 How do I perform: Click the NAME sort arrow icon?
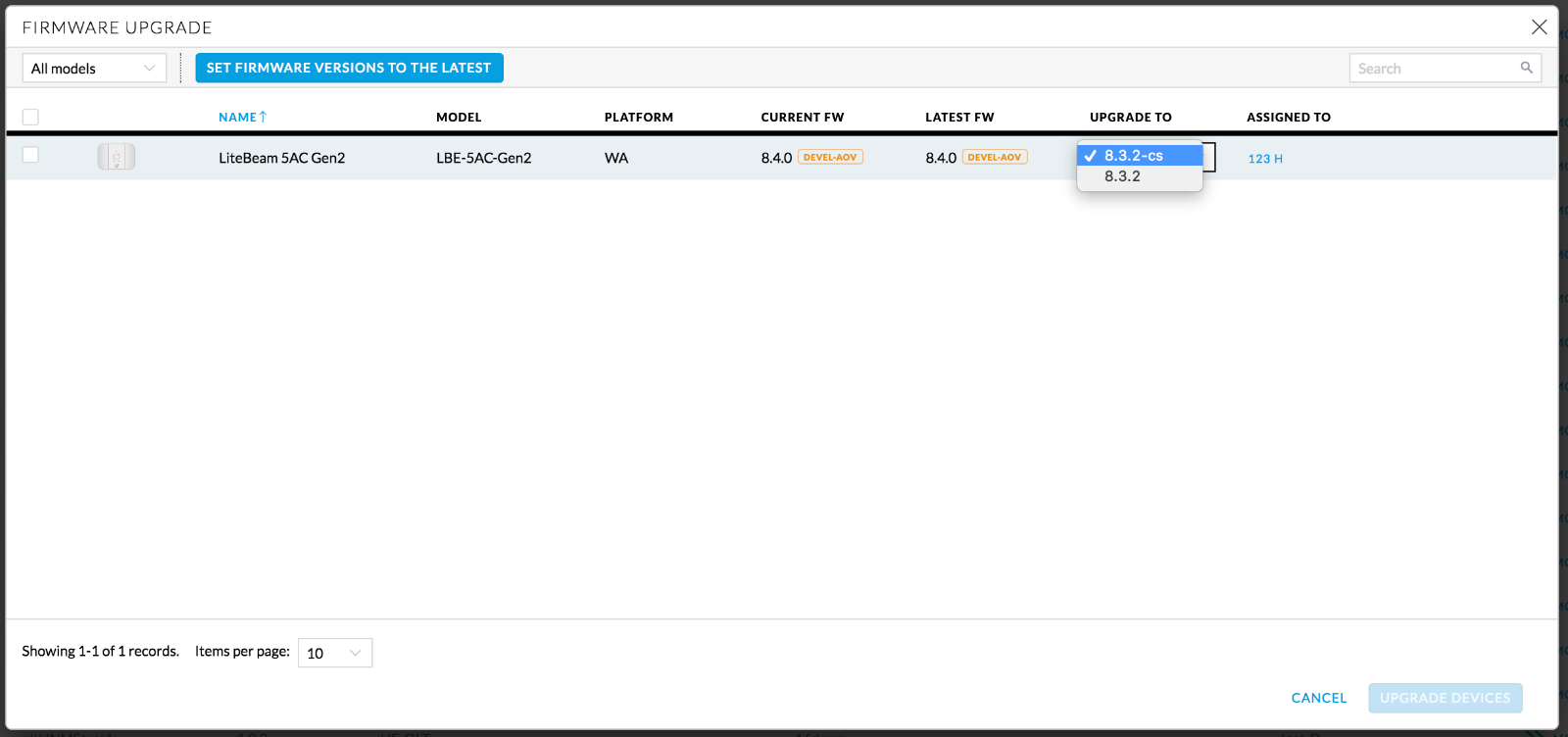[263, 117]
